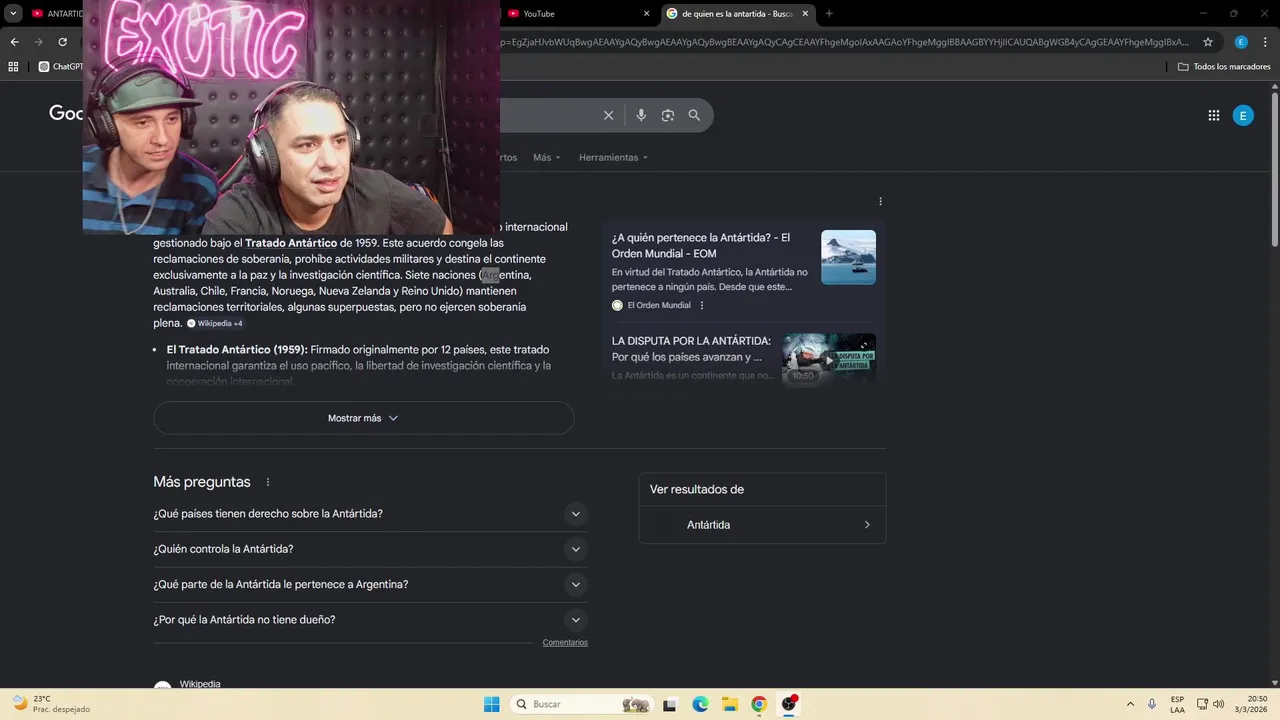Screen dimensions: 1280x720
Task: Open OBS Studio from taskbar
Action: (789, 704)
